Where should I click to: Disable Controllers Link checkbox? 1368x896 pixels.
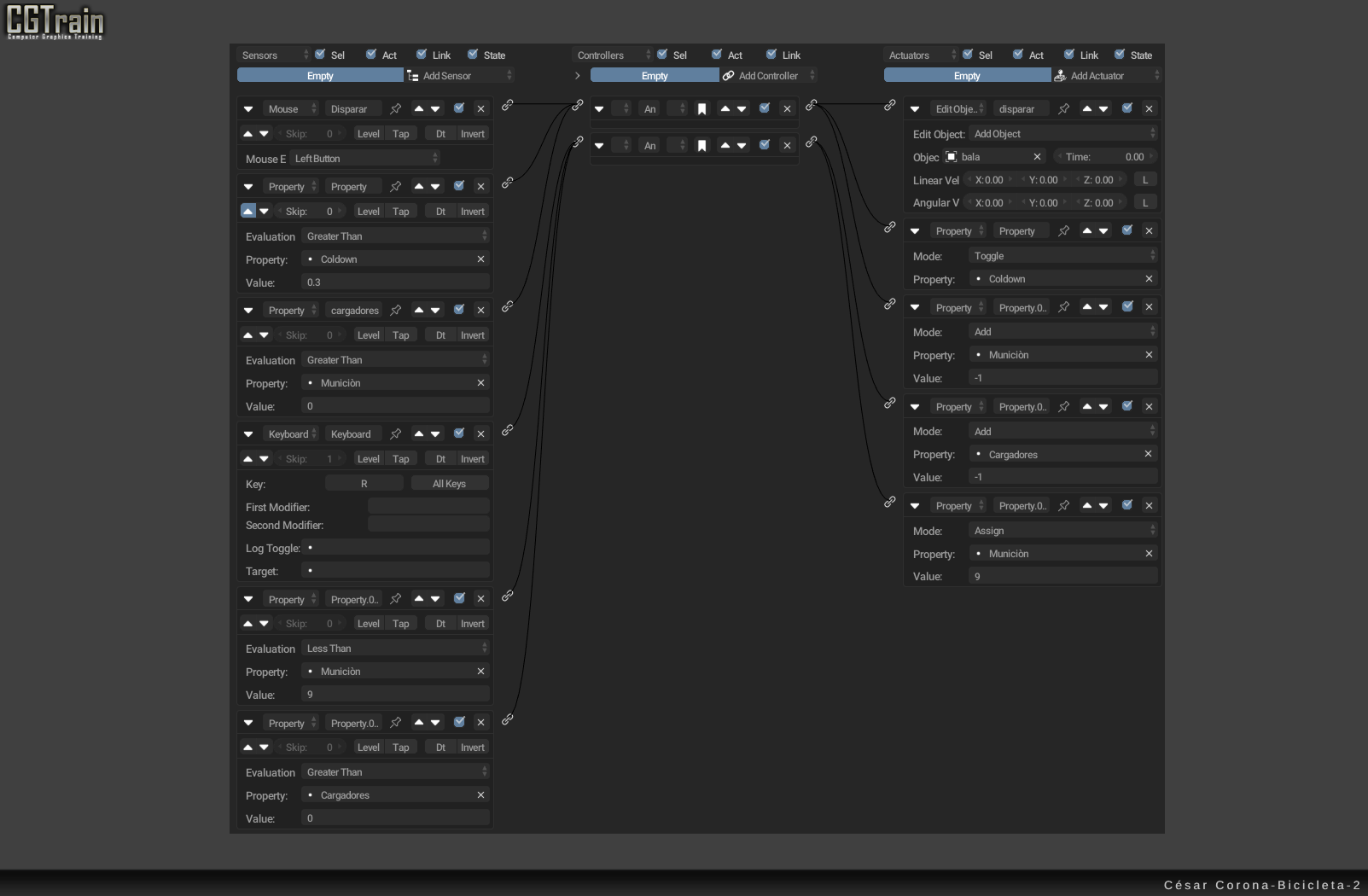(x=771, y=55)
